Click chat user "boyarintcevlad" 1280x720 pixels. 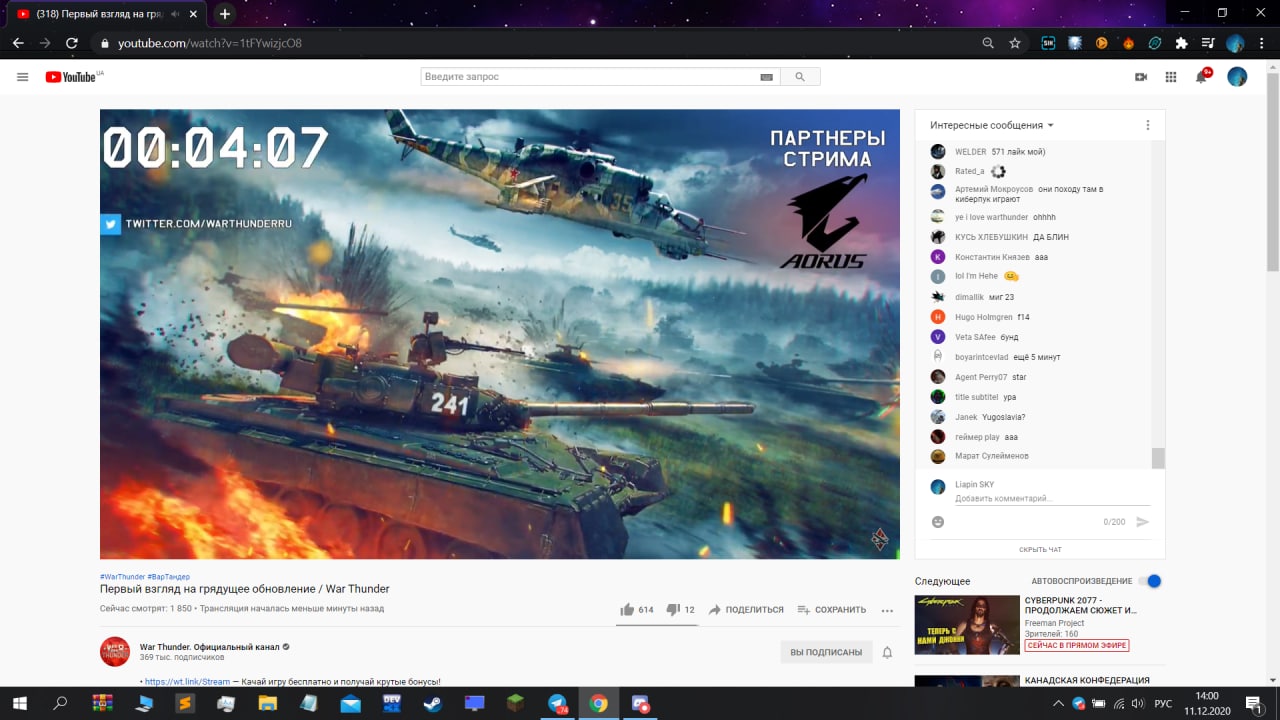click(x=982, y=357)
